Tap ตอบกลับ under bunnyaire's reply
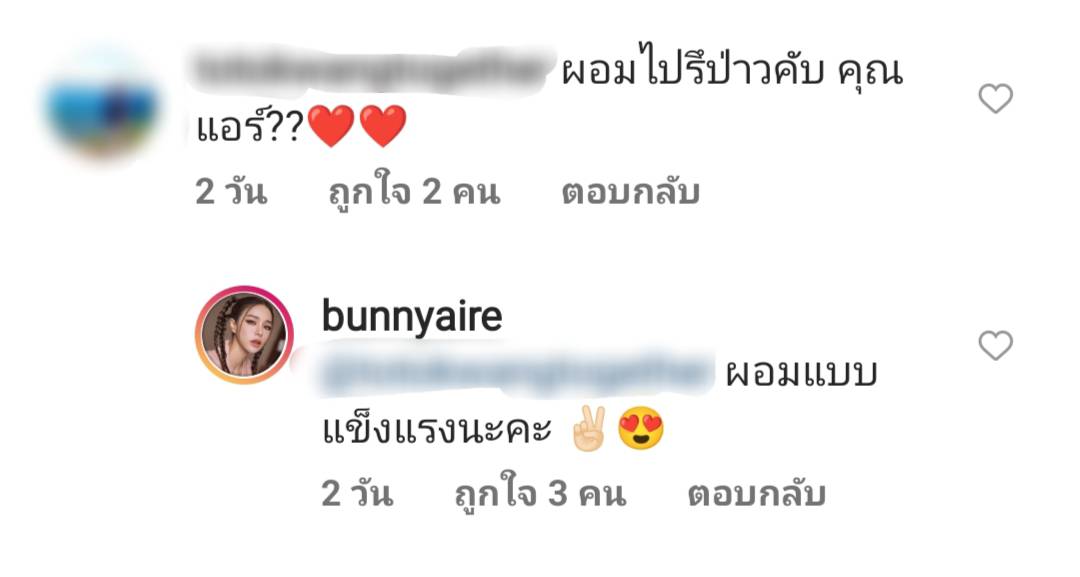Screen dimensions: 1080x577 (756, 493)
